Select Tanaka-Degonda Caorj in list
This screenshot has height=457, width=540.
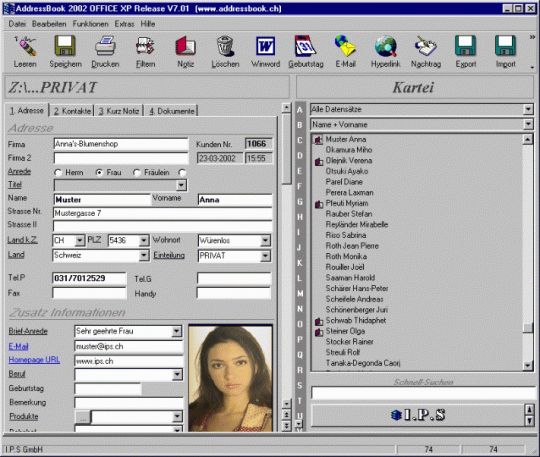tap(363, 363)
